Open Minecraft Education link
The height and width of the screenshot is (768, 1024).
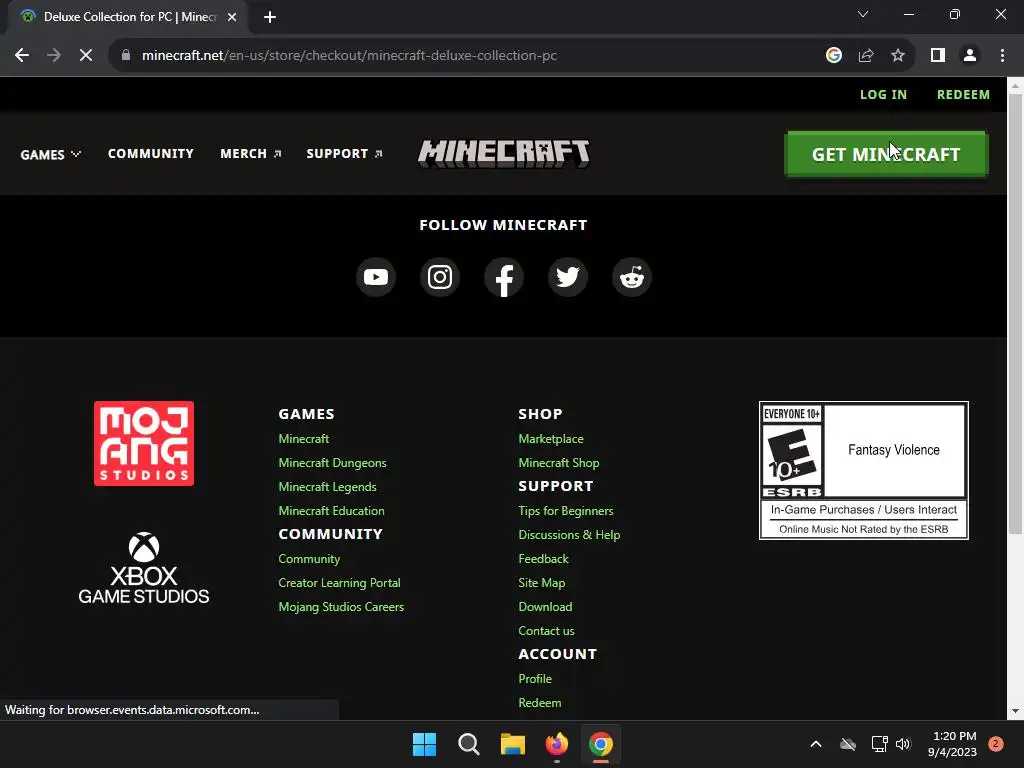click(331, 511)
